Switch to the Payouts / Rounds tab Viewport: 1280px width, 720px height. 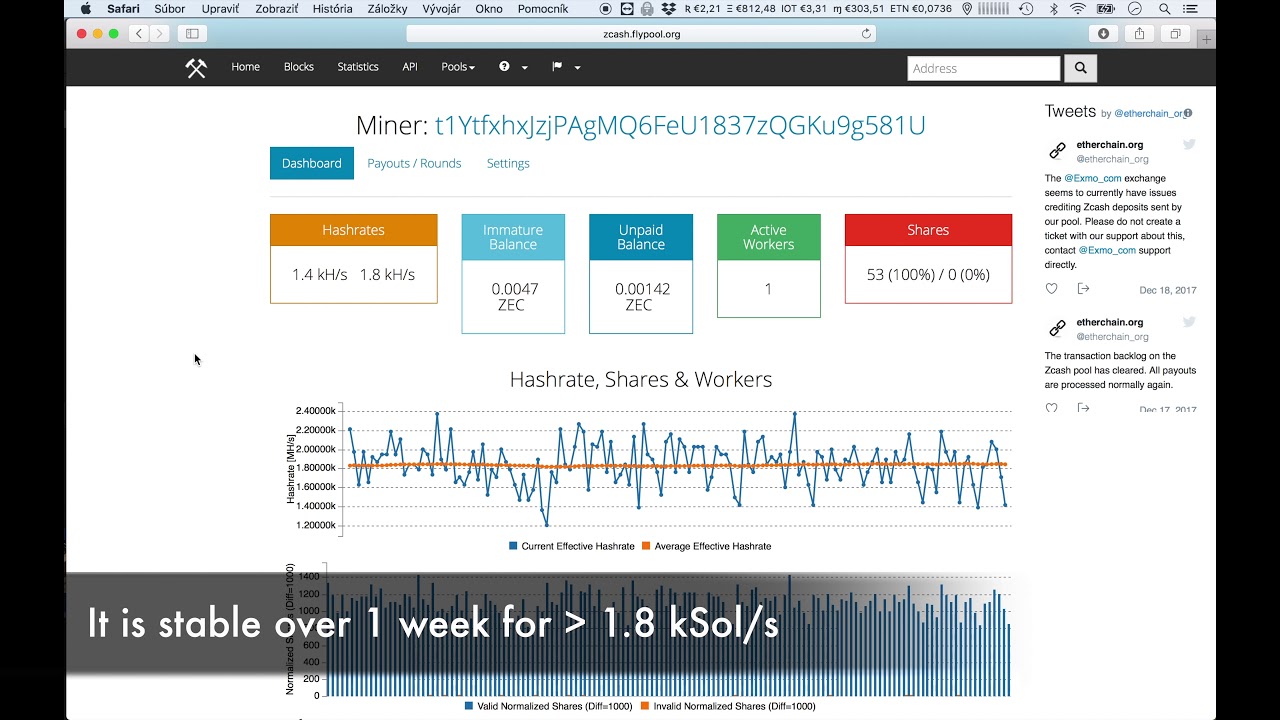click(x=414, y=163)
